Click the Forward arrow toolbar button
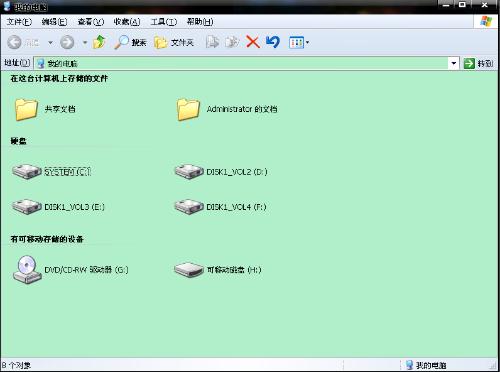This screenshot has width=500, height=372. coord(67,42)
